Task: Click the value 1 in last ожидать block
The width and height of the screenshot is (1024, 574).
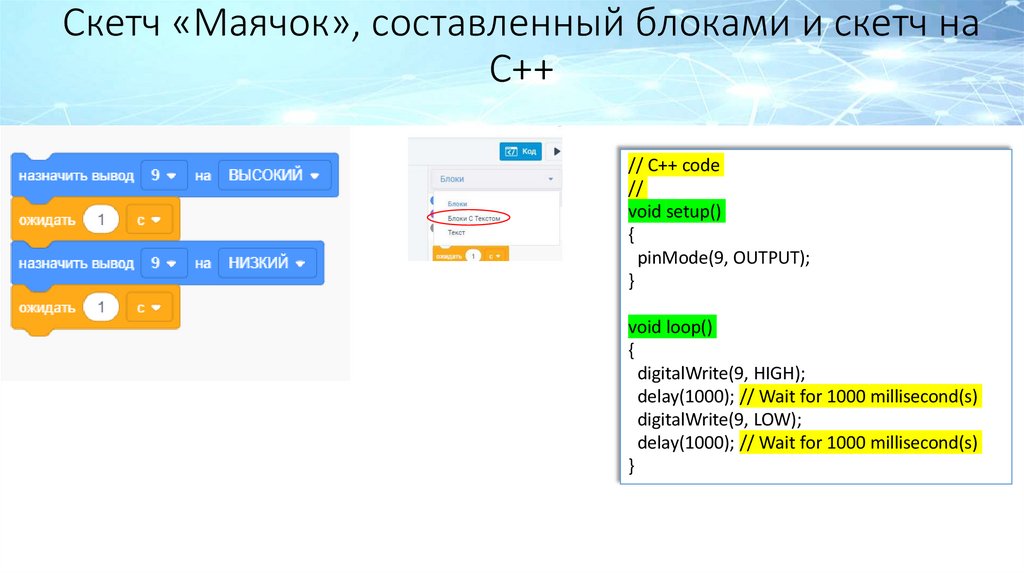Action: point(101,307)
